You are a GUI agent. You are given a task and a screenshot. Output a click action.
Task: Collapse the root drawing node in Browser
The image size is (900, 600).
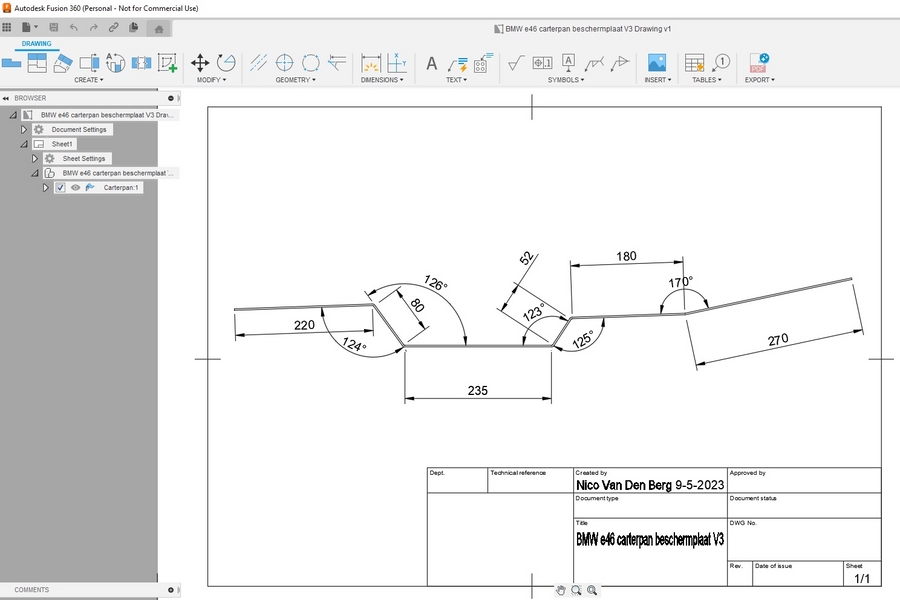[13, 115]
